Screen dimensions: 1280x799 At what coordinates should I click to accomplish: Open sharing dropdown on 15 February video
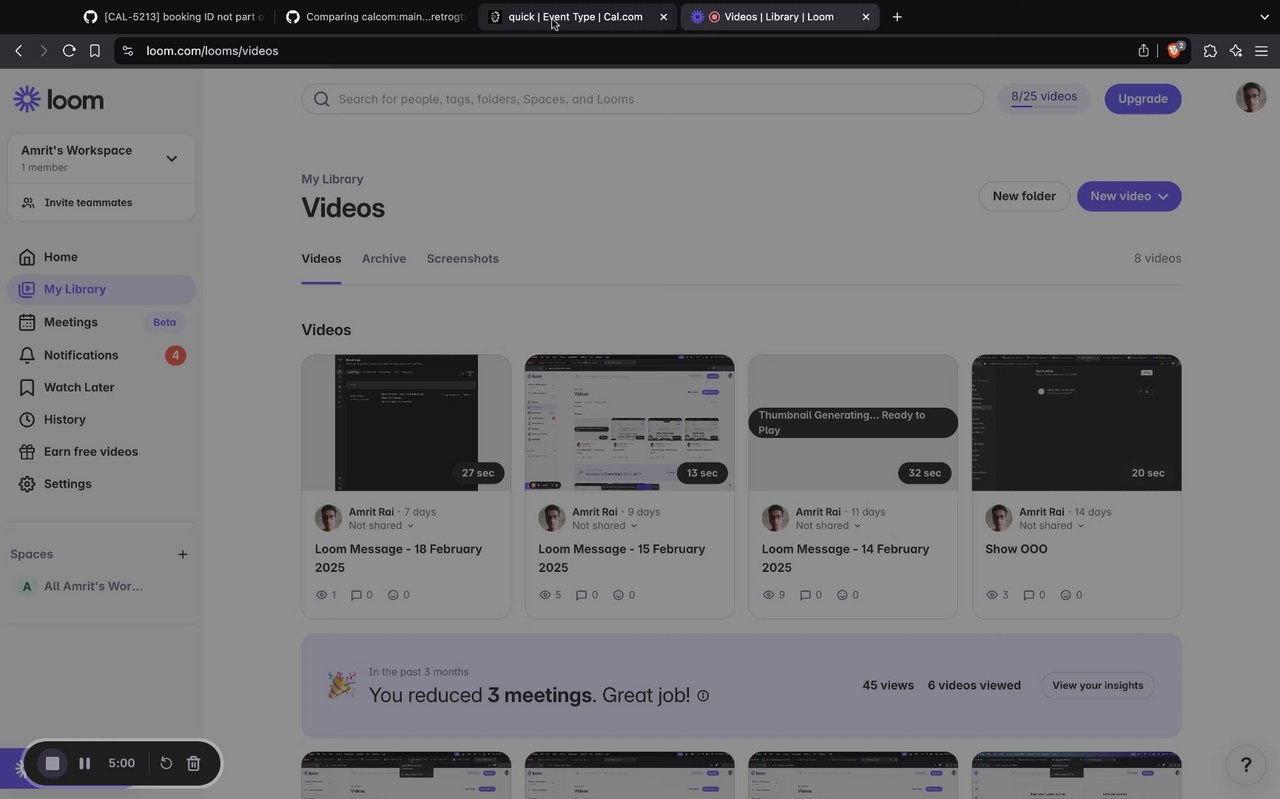[605, 525]
